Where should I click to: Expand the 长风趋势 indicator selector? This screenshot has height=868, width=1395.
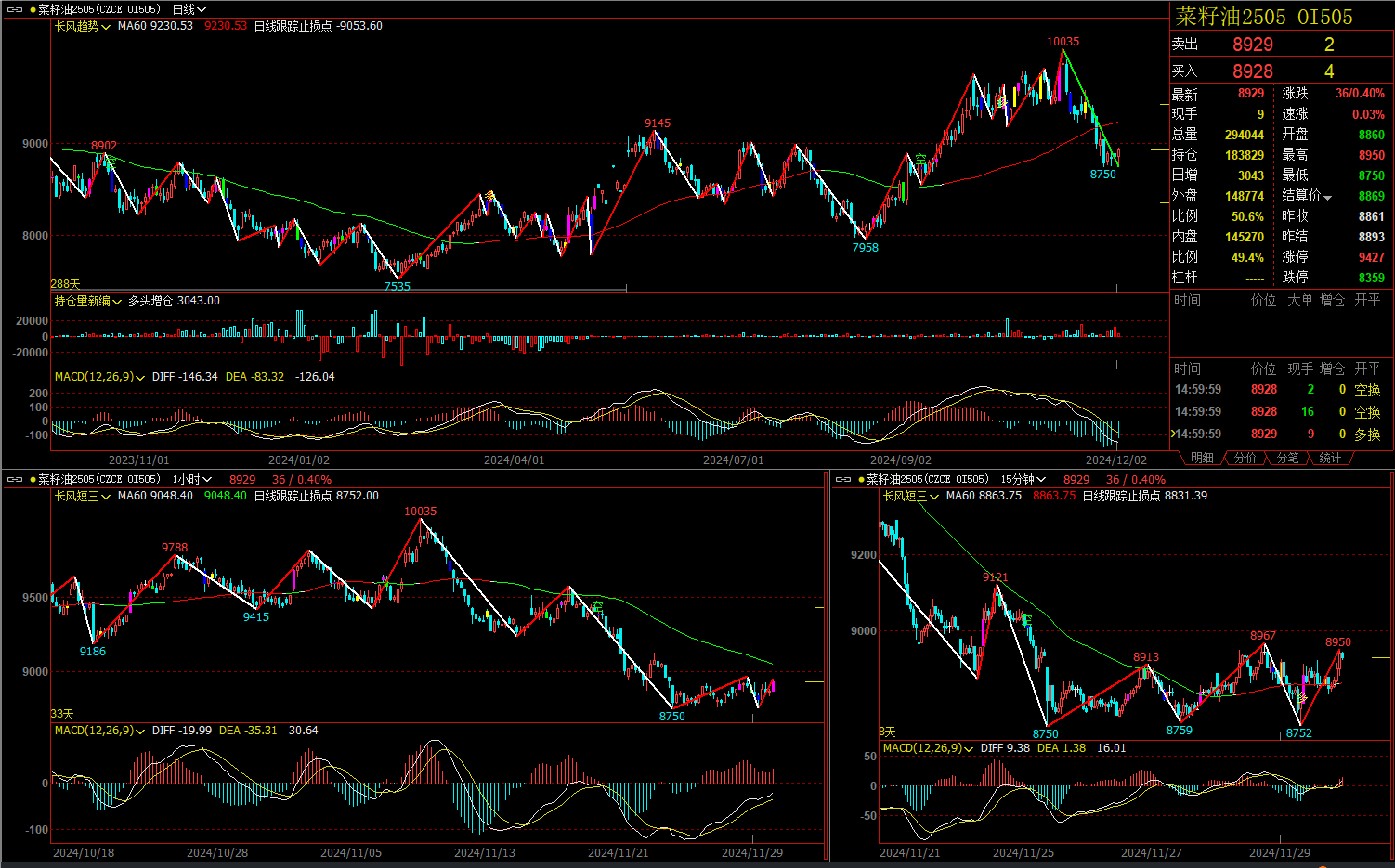coord(82,26)
